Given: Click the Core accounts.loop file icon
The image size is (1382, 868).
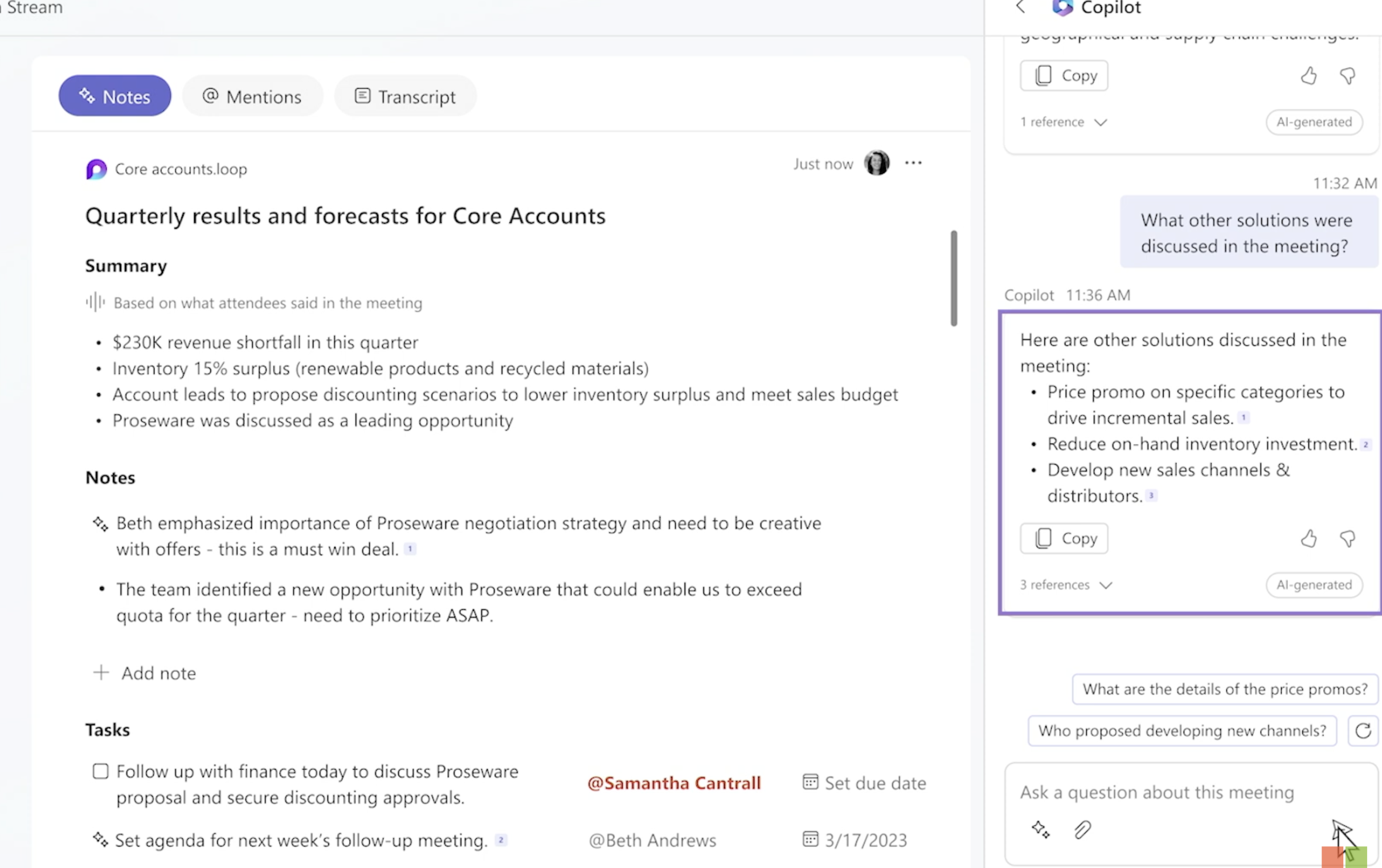Looking at the screenshot, I should [x=96, y=169].
